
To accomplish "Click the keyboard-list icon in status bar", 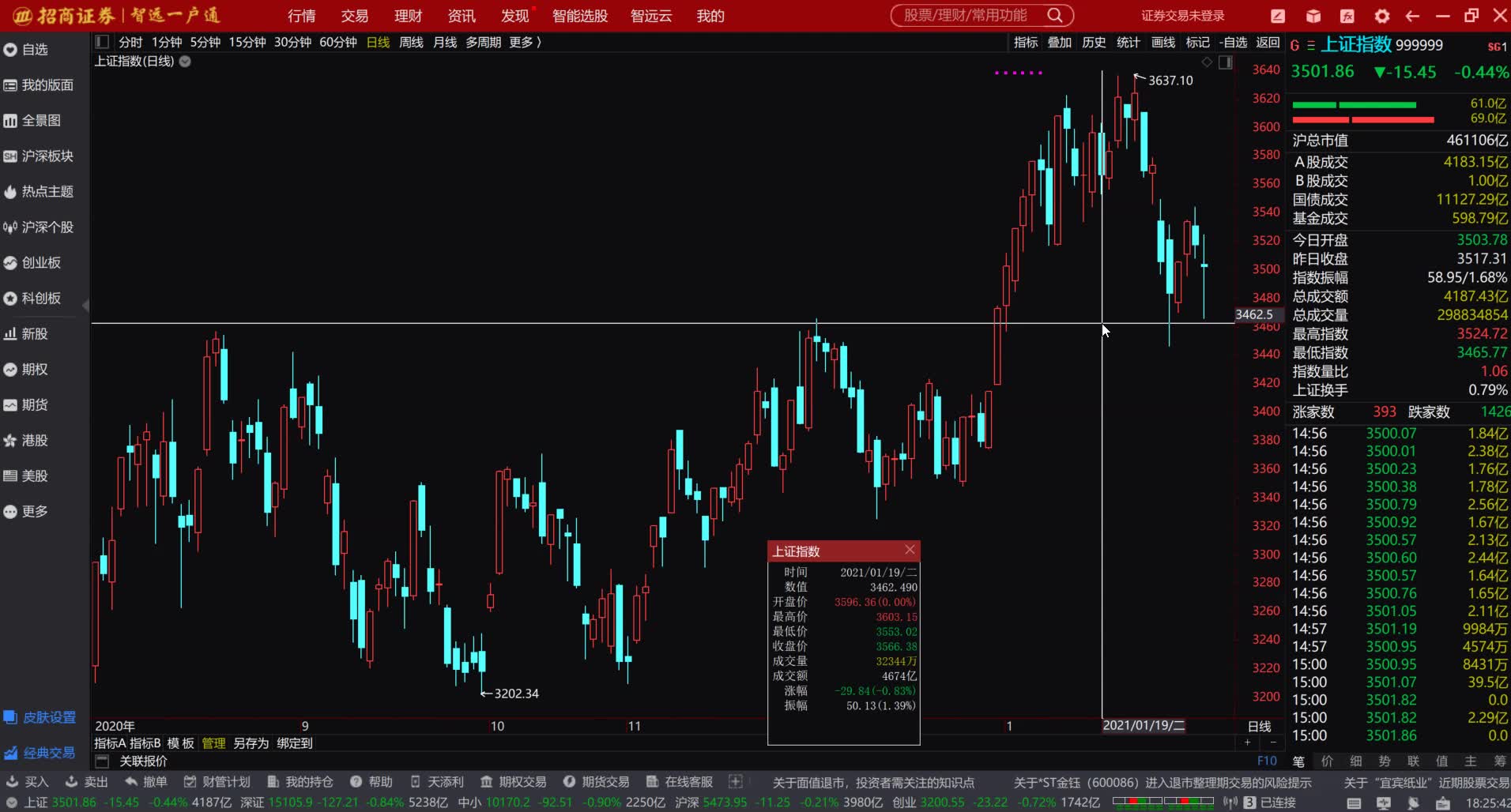I will point(1354,803).
